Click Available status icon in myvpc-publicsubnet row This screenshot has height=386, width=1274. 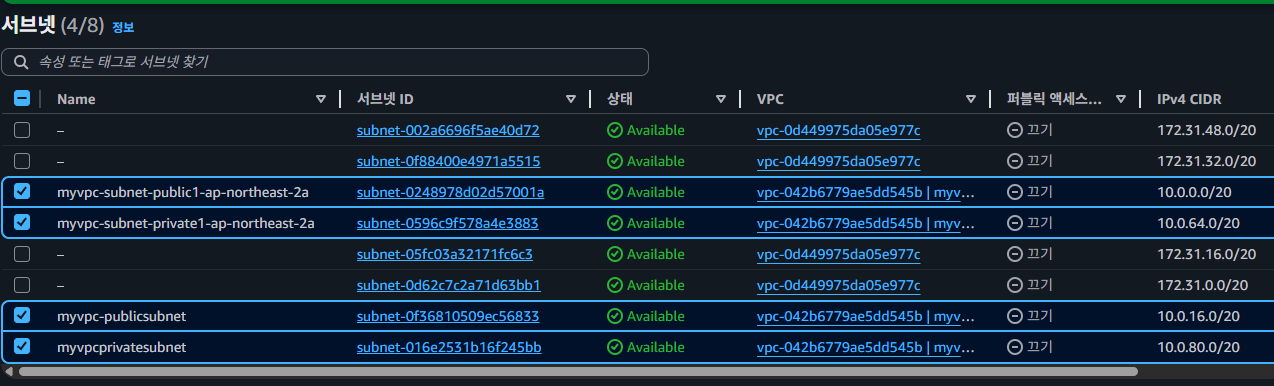615,316
